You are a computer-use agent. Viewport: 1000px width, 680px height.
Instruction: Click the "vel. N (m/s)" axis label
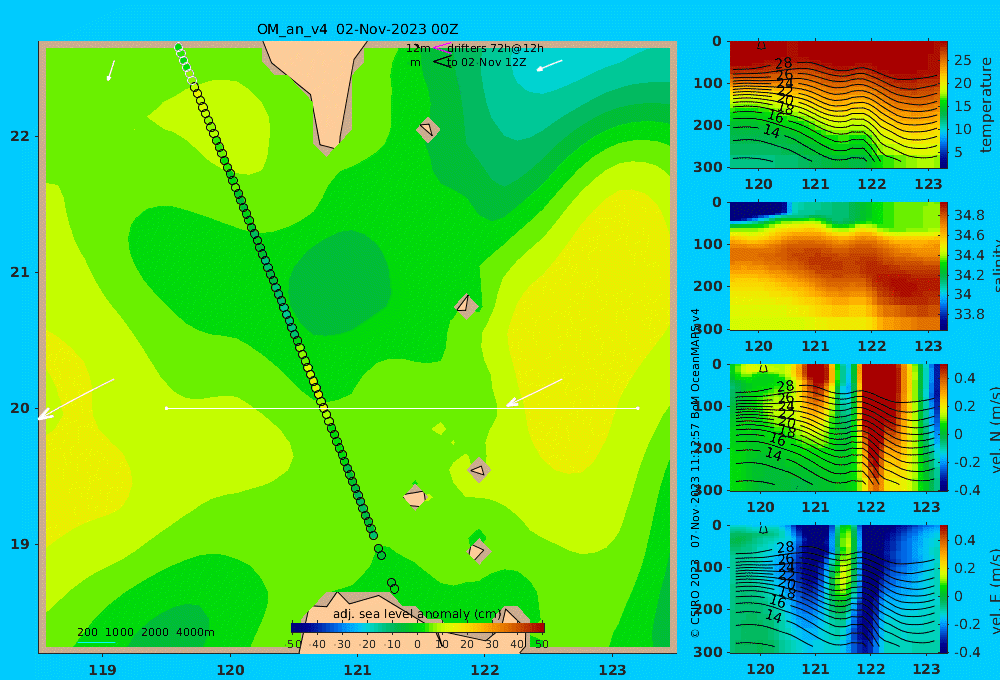[x=994, y=429]
